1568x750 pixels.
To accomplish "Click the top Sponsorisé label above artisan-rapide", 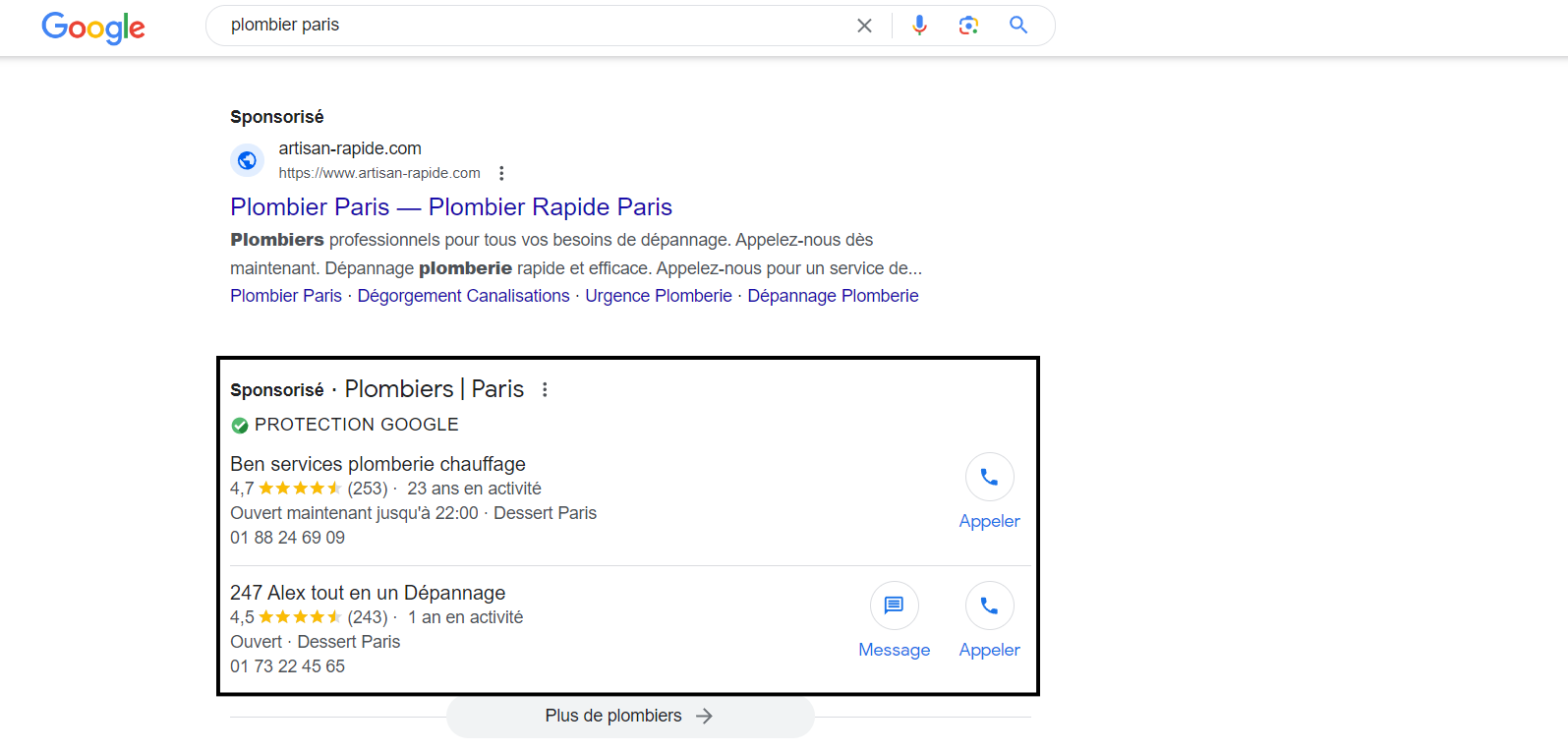I will (277, 117).
